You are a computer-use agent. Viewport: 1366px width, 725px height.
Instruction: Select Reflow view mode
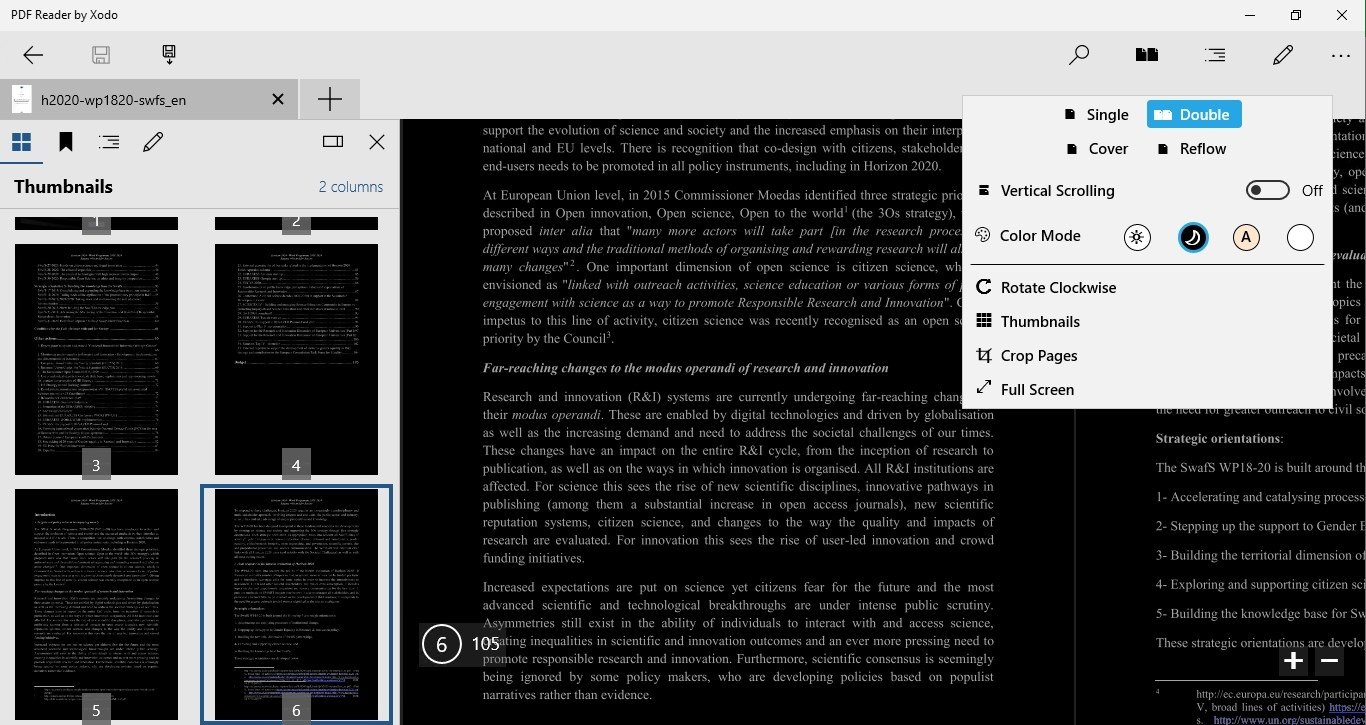(x=1191, y=149)
